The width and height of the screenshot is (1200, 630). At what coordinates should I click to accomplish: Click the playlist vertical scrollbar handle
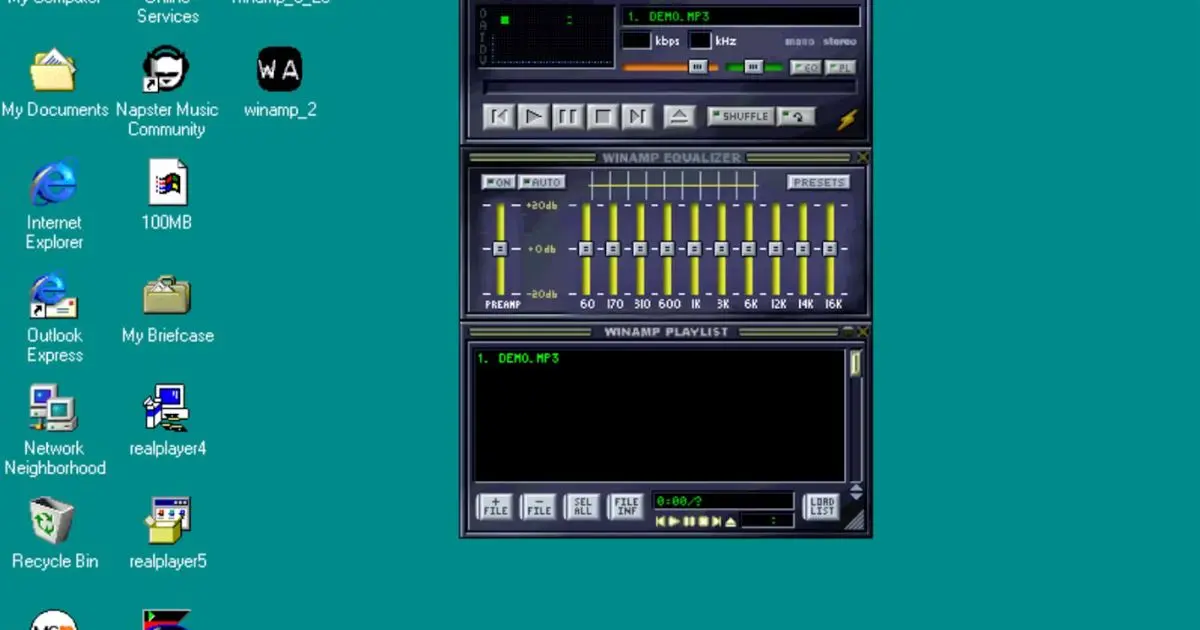(x=856, y=363)
